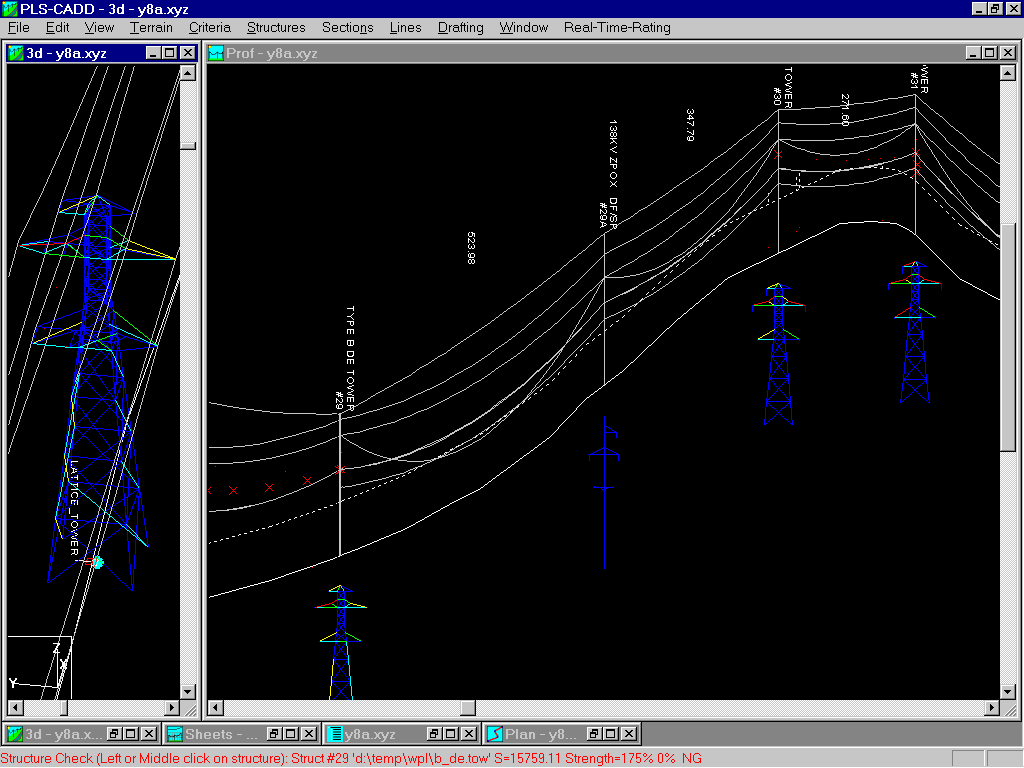
Task: Restore the minimized Sheets window
Action: (x=275, y=734)
